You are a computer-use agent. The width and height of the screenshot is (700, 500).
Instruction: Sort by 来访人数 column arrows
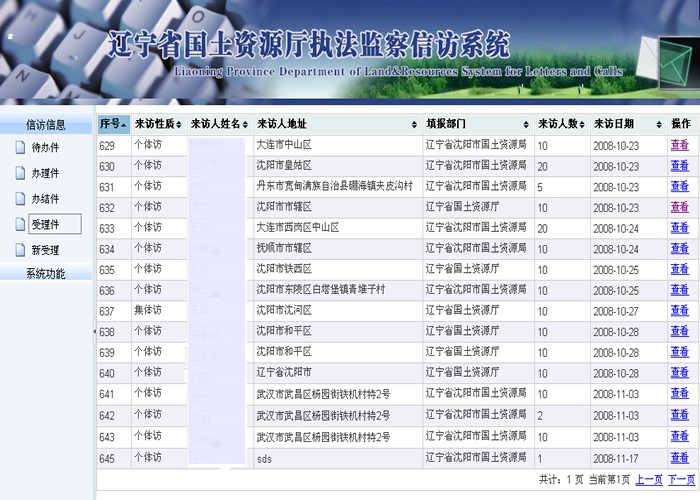pyautogui.click(x=582, y=125)
